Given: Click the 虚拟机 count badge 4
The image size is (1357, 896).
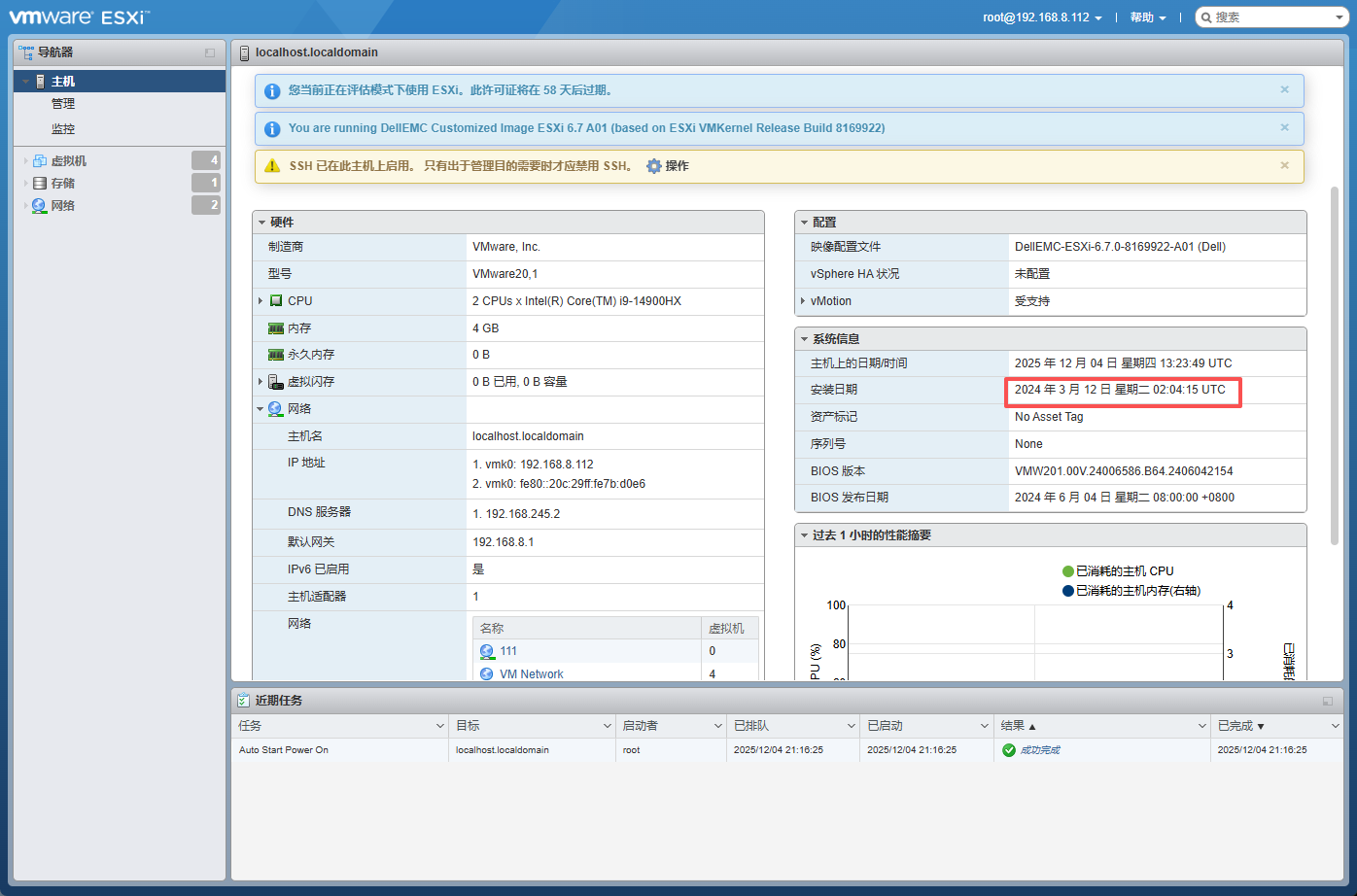Looking at the screenshot, I should pos(206,160).
